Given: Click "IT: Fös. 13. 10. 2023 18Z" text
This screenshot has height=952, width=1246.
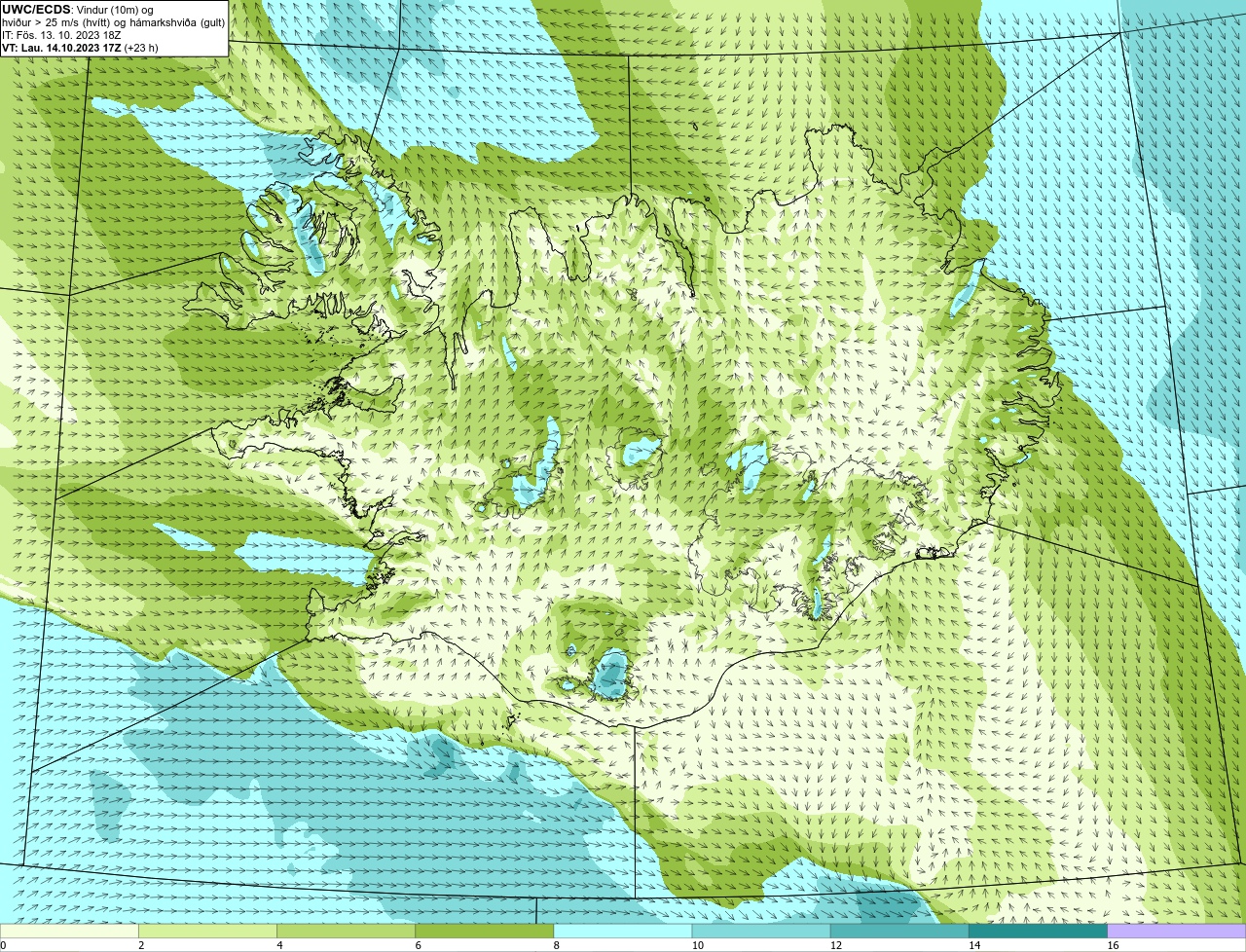Looking at the screenshot, I should [61, 35].
